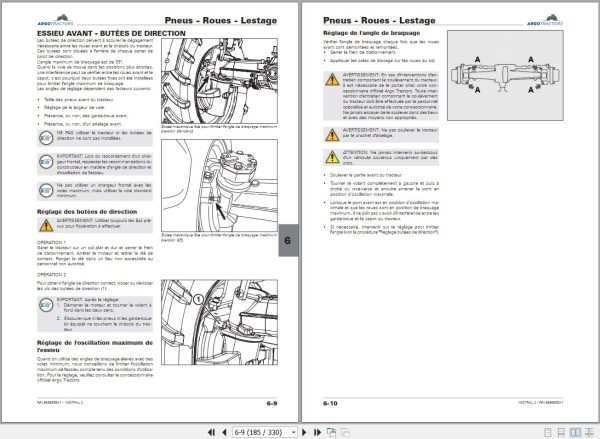Click the 'OPÉRATION 1' label
Screen dimensions: 600x439
[51, 243]
